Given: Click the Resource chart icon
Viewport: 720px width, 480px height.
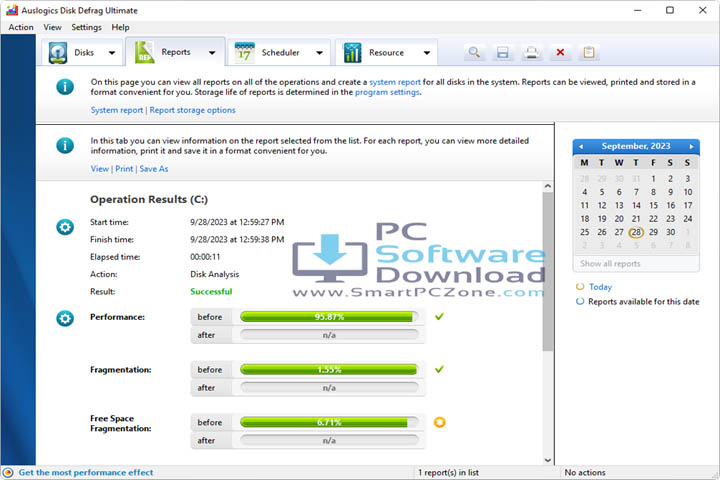Looking at the screenshot, I should [353, 53].
